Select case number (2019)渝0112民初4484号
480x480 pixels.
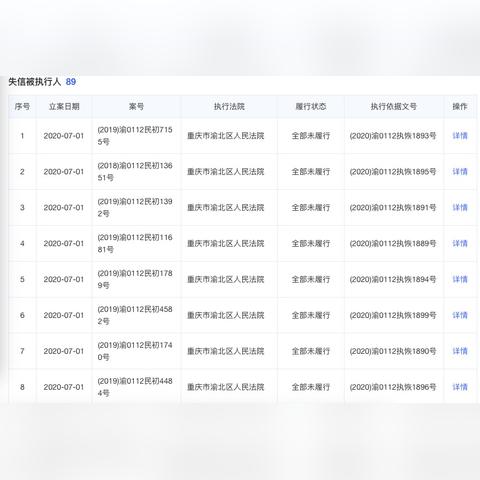point(135,387)
